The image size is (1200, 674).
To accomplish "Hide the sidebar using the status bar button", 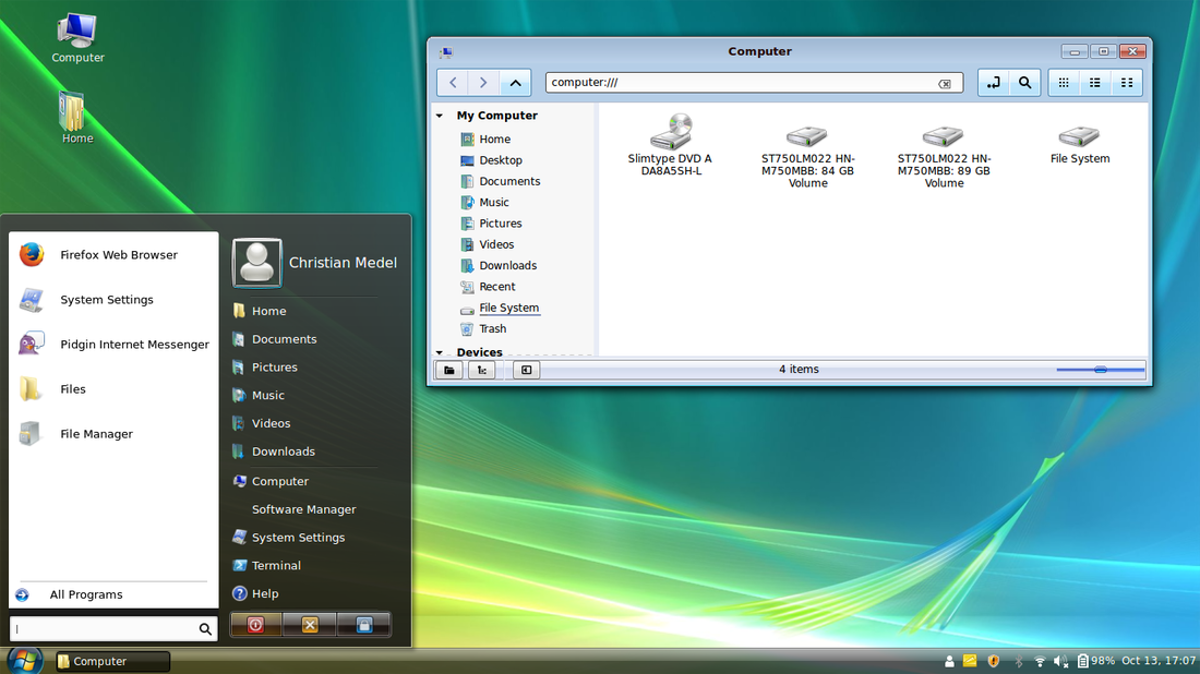I will [526, 370].
